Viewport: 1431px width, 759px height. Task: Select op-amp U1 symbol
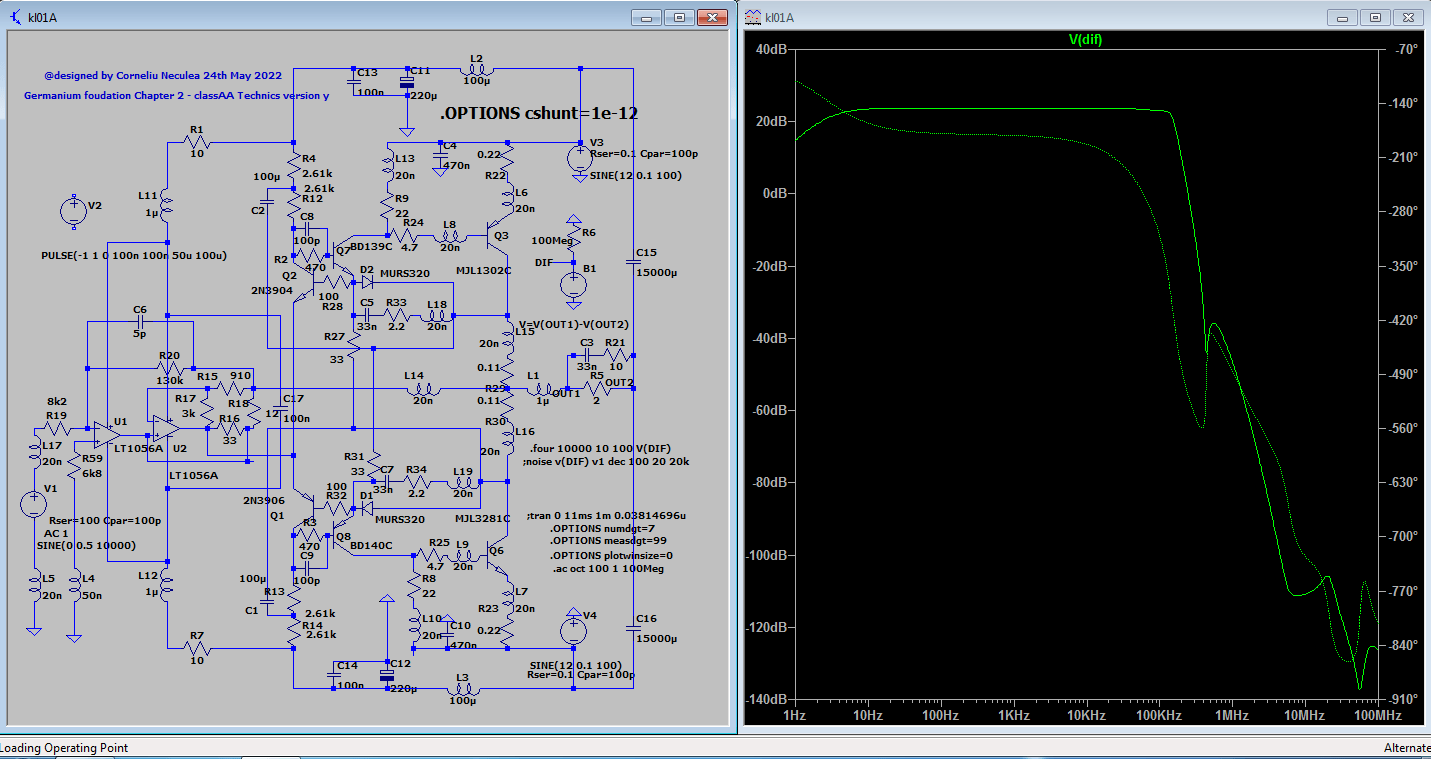[105, 435]
